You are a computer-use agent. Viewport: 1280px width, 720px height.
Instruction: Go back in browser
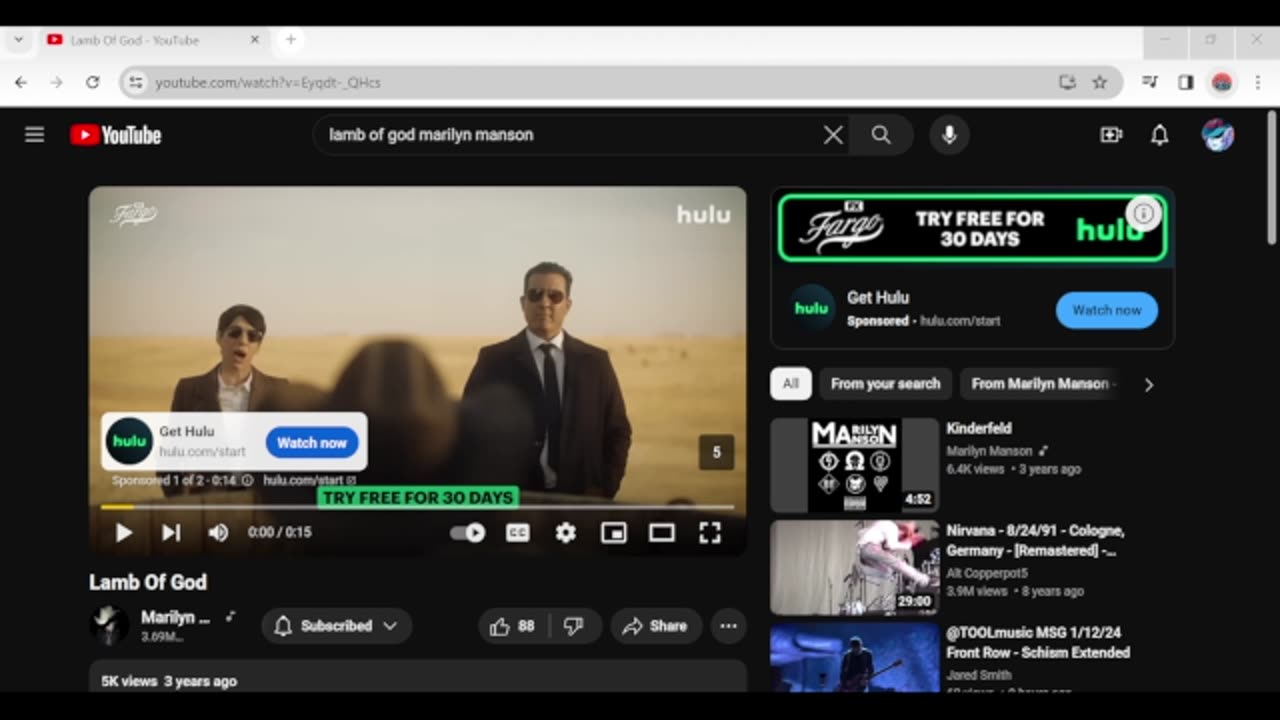tap(21, 82)
